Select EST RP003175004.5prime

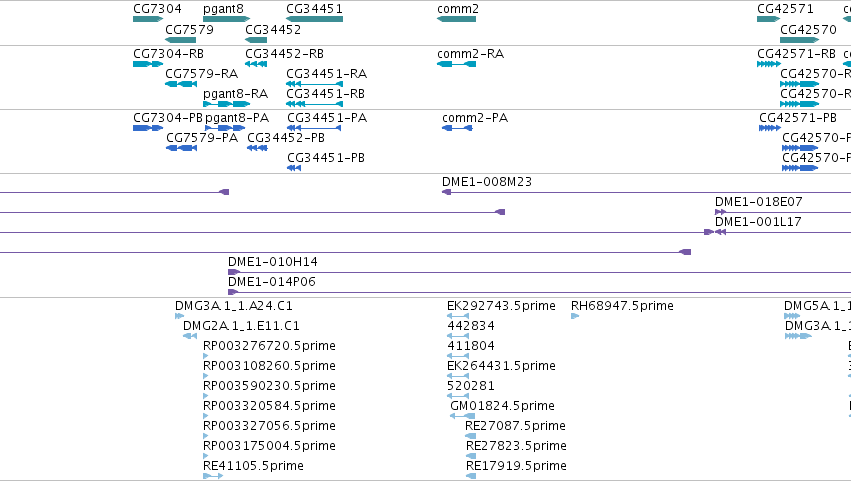[x=269, y=446]
